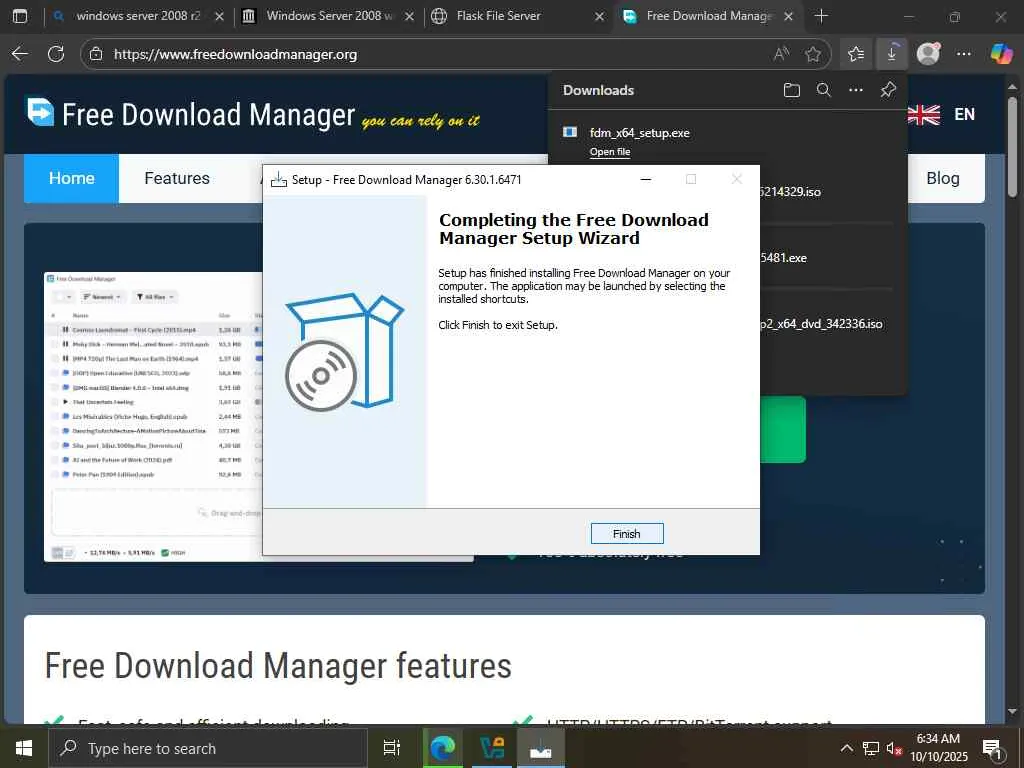Click the entry ending 5481.exe in Downloads
The width and height of the screenshot is (1024, 768).
click(783, 258)
